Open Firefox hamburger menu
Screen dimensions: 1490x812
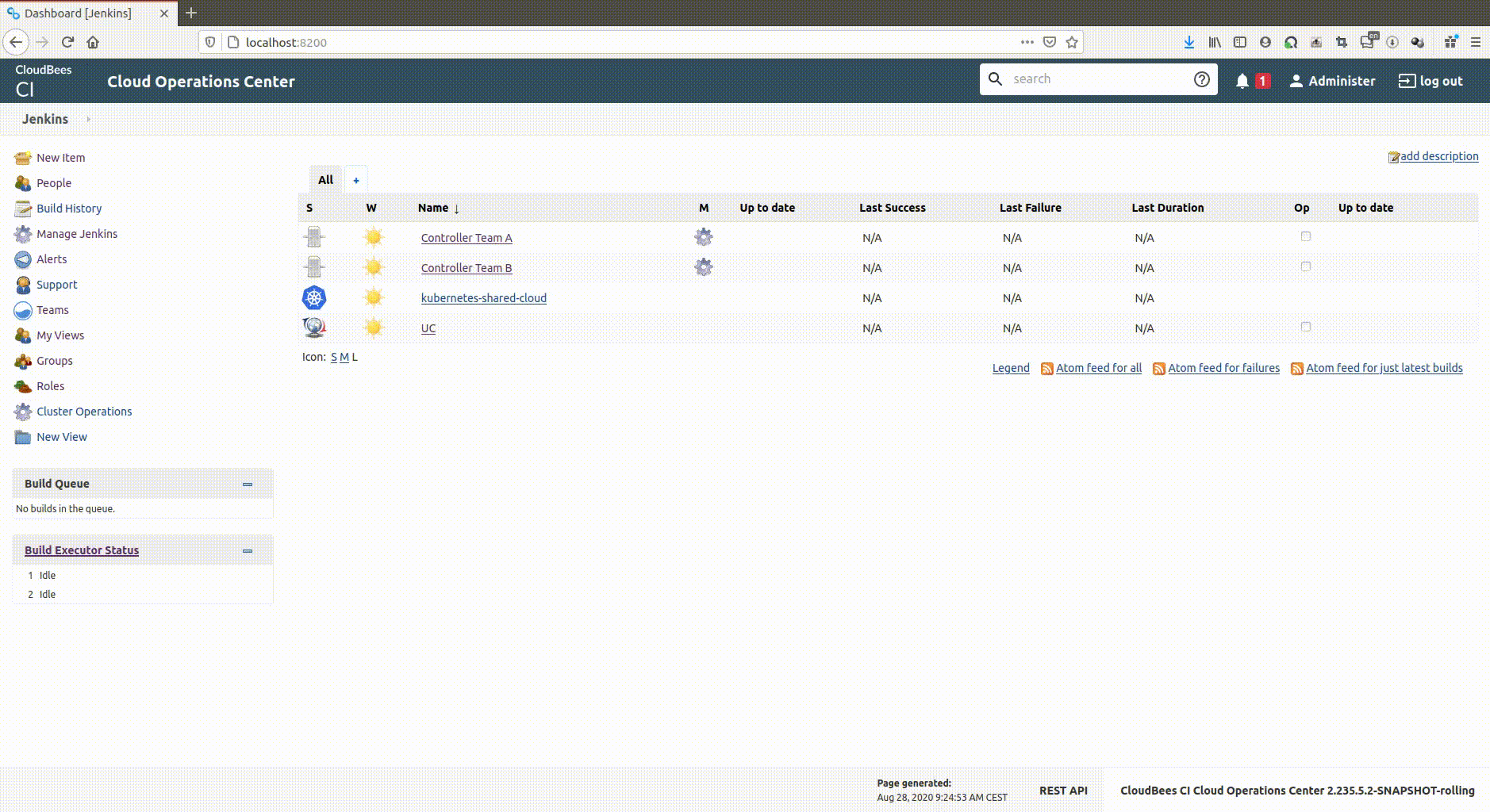click(x=1476, y=42)
